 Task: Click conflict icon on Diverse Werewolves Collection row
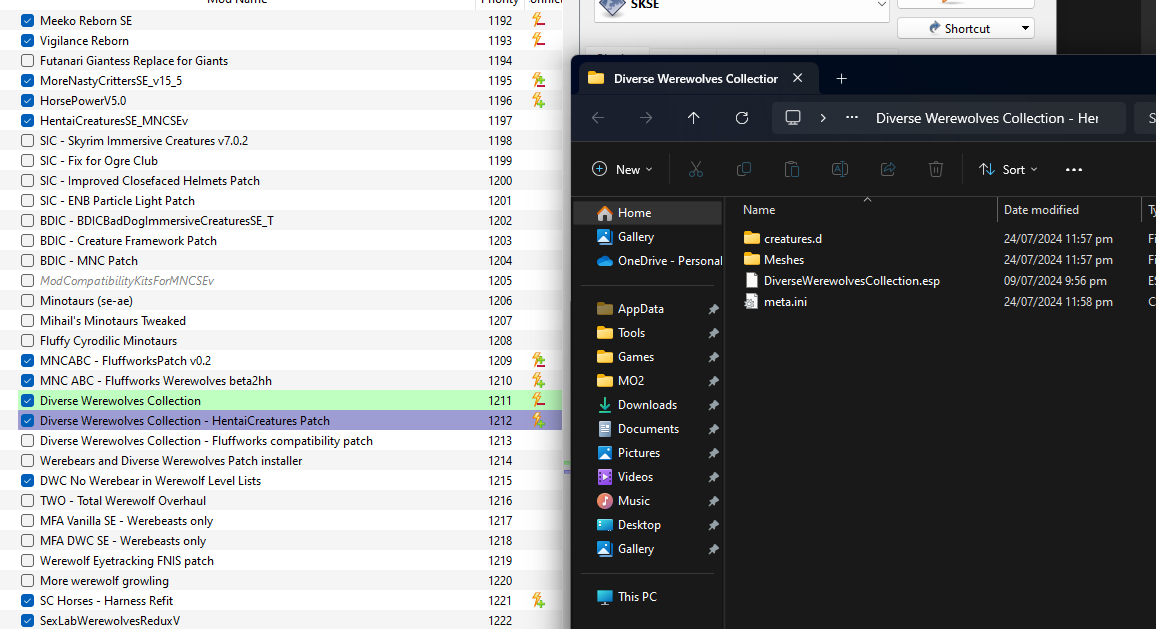tap(538, 400)
